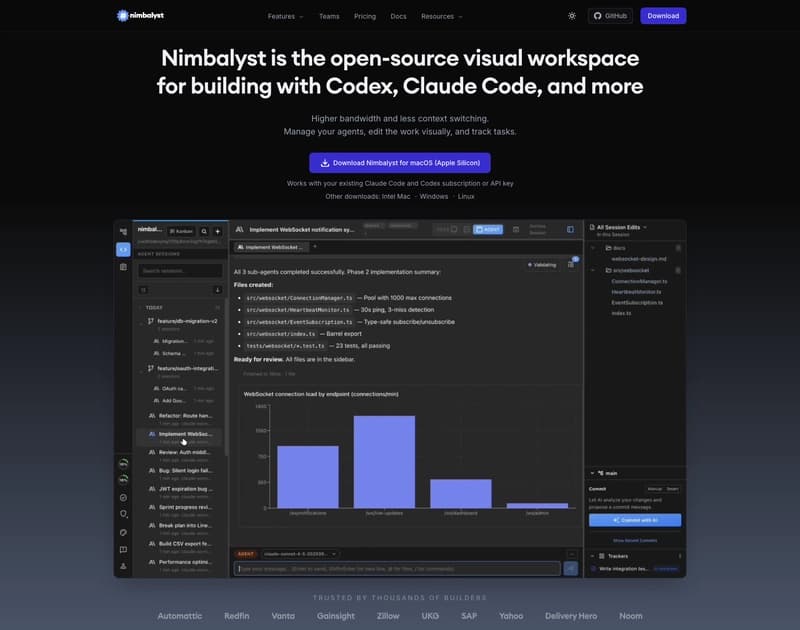The height and width of the screenshot is (630, 800).
Task: Click the Nimbalyst logo in the header
Action: tap(140, 16)
